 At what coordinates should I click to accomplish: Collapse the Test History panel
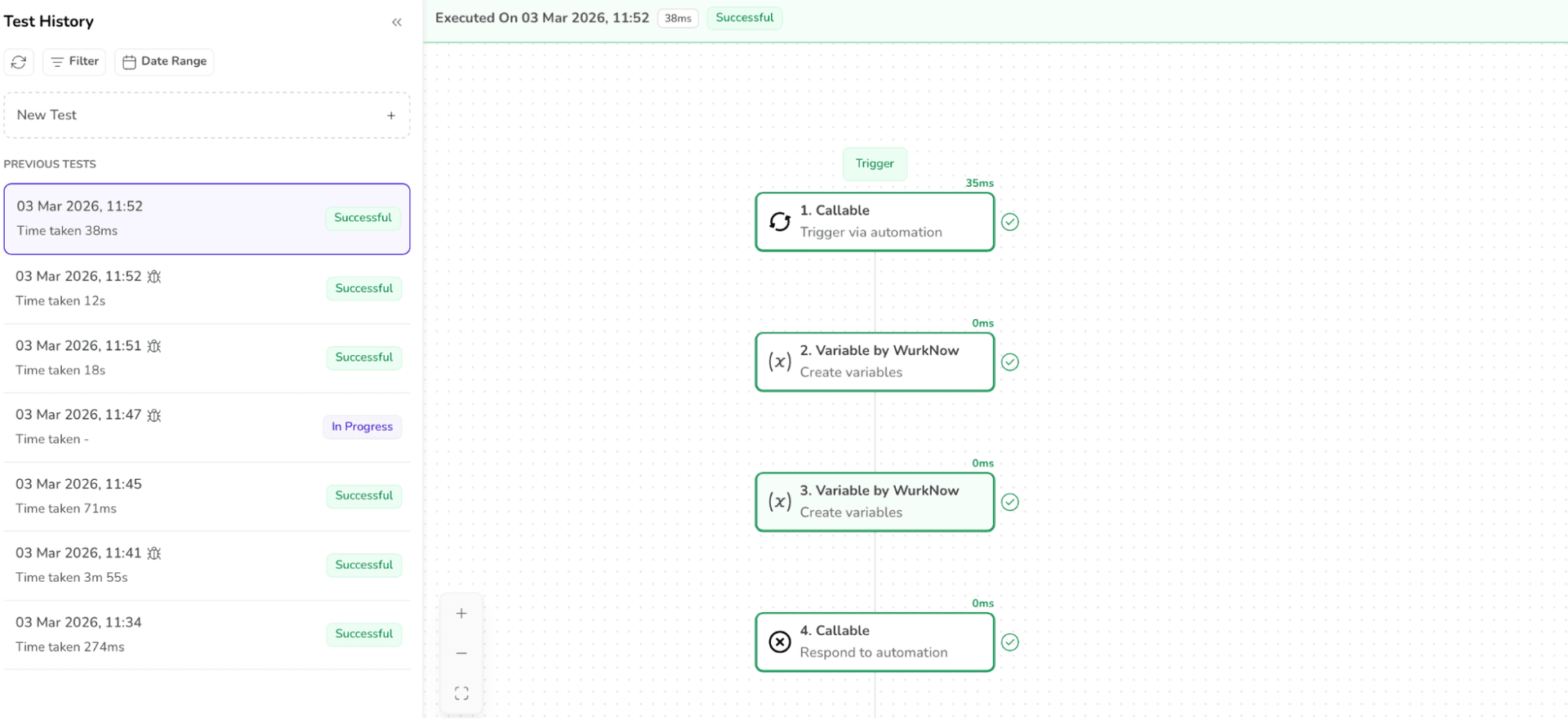[x=397, y=22]
